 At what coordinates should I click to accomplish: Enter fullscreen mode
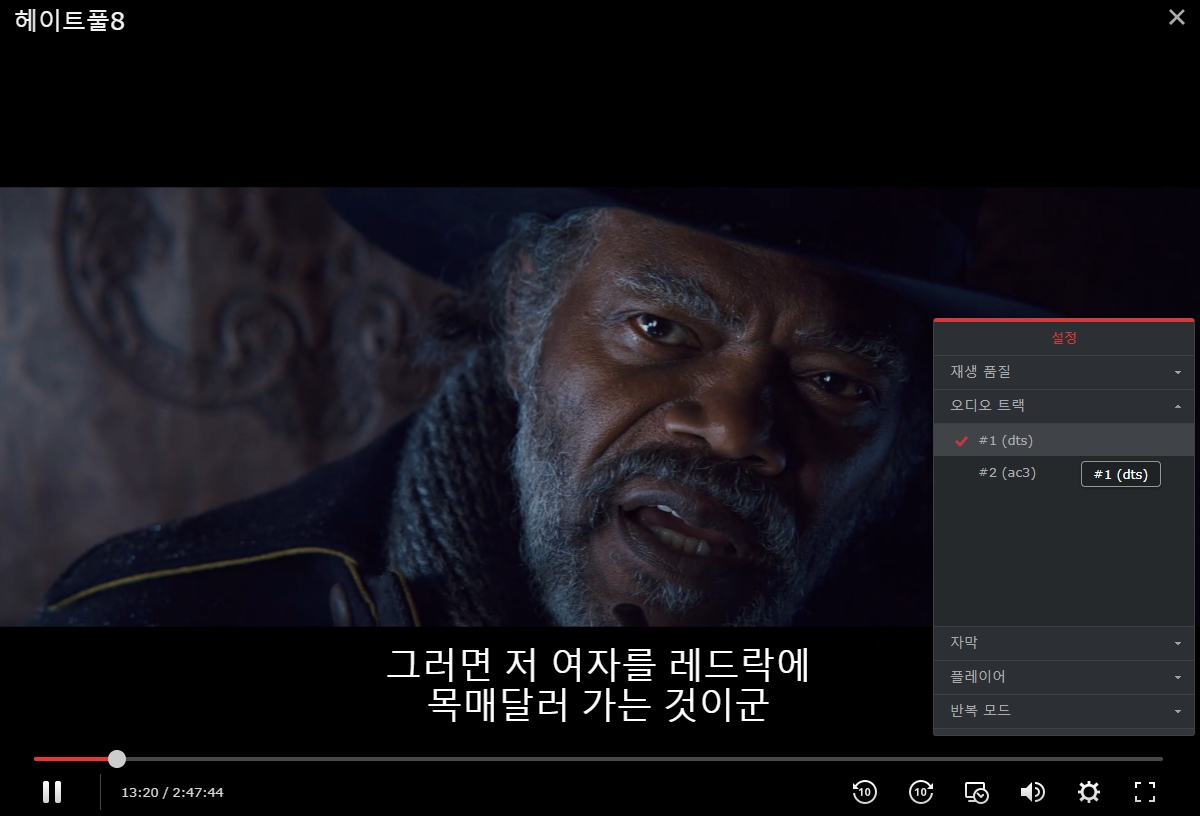pos(1145,792)
